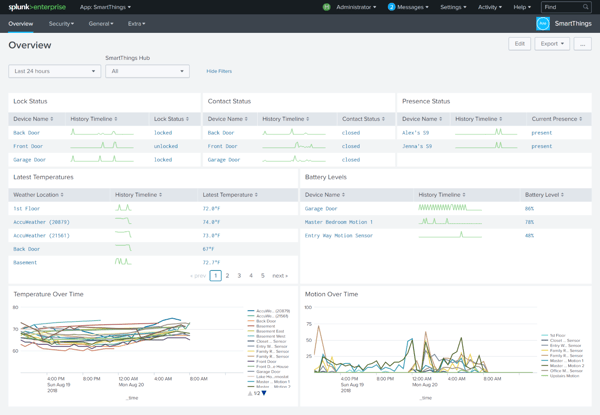Screen dimensions: 600x415
Task: Click Garage Door legend entry in Temperature chart
Action: [268, 371]
